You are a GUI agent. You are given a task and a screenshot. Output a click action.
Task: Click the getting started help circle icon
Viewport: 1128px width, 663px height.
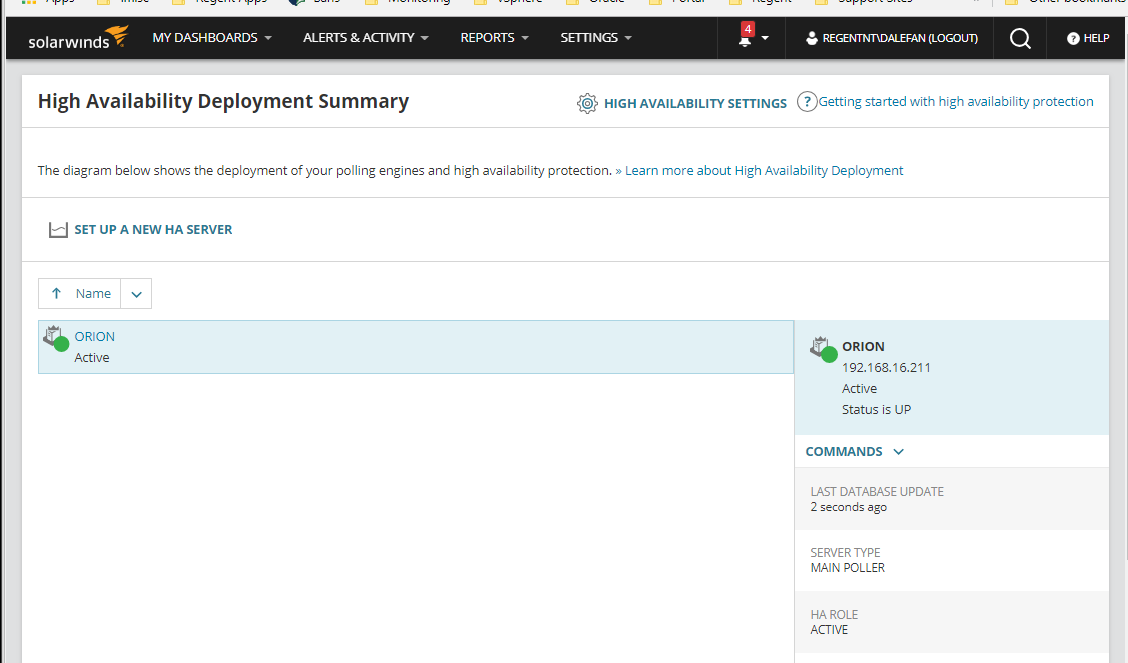(807, 101)
